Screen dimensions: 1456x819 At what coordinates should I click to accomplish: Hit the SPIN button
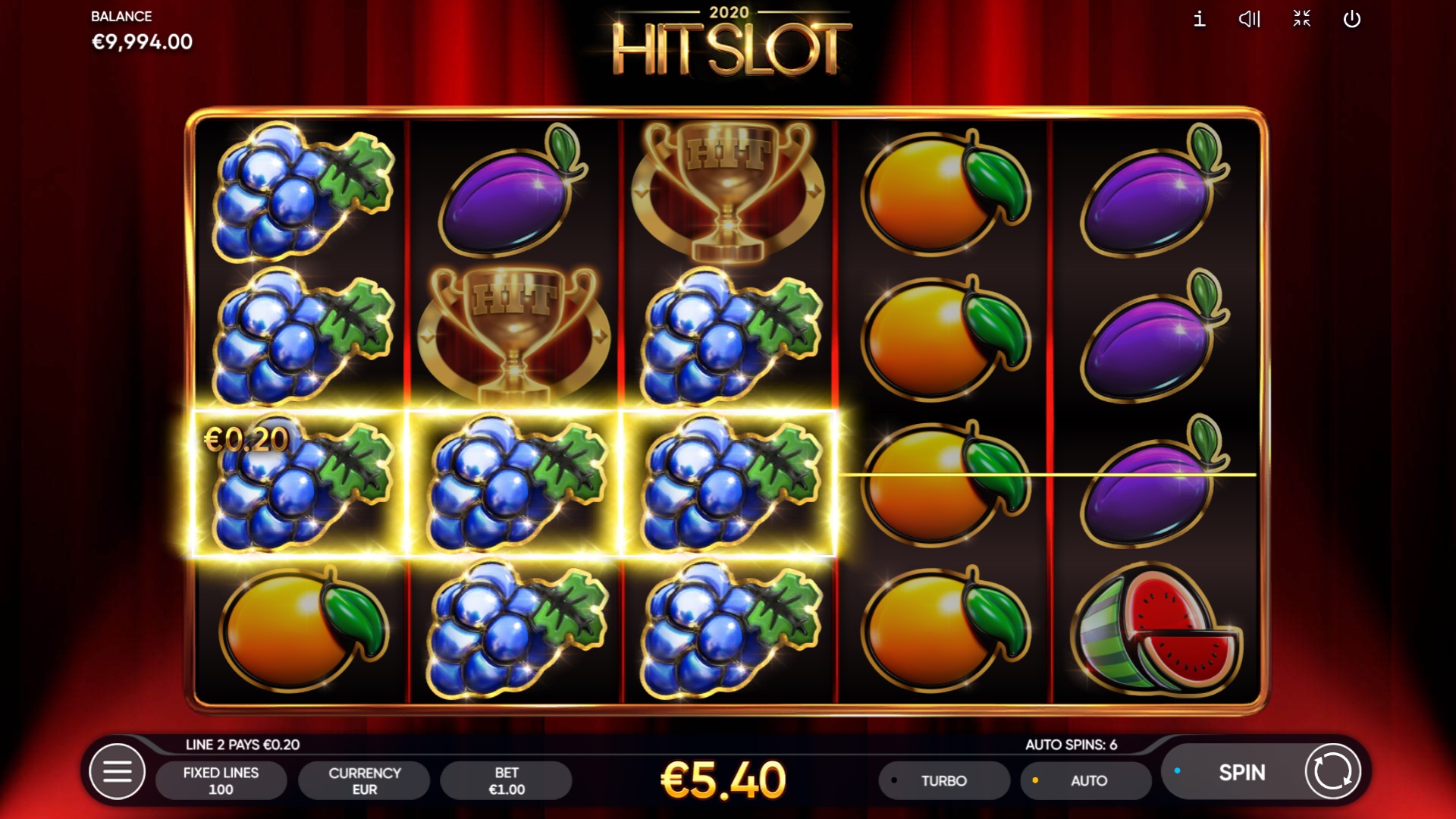point(1241,773)
